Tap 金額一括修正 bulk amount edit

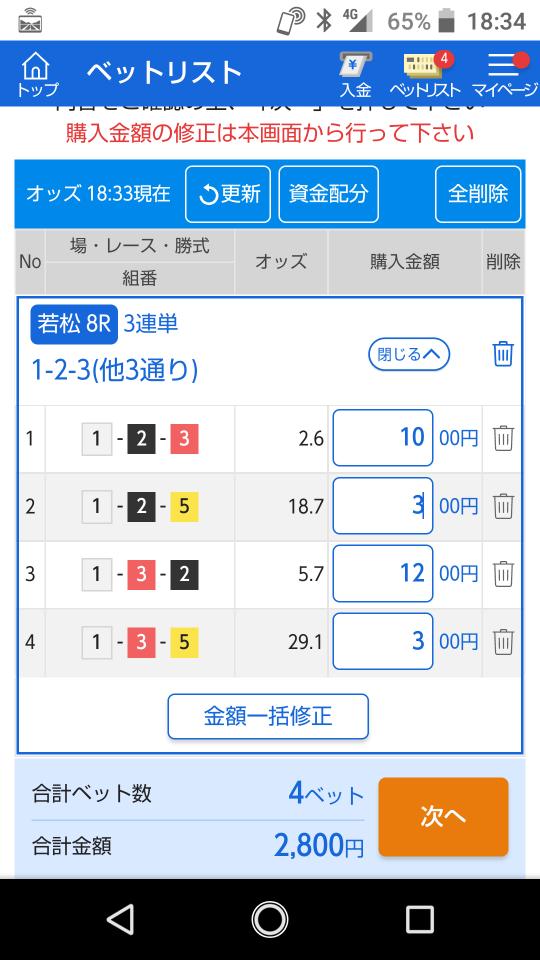tap(268, 716)
